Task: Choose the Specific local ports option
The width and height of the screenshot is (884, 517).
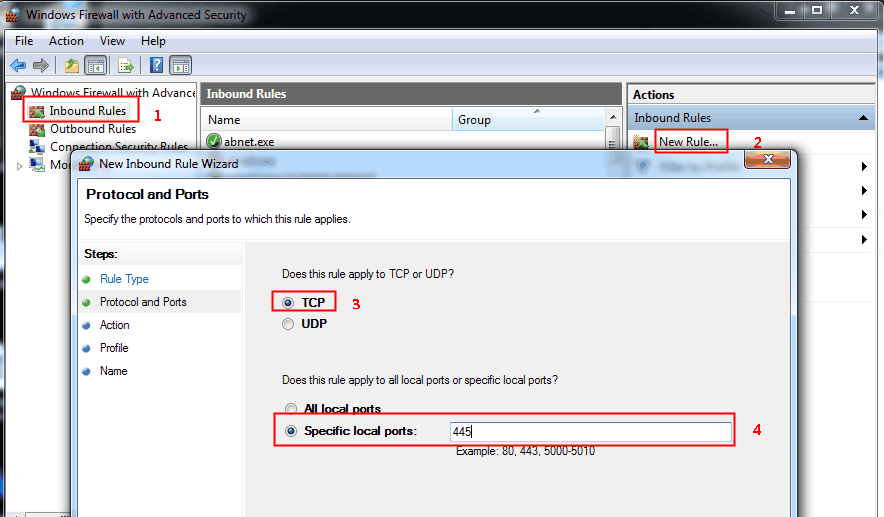Action: tap(291, 431)
